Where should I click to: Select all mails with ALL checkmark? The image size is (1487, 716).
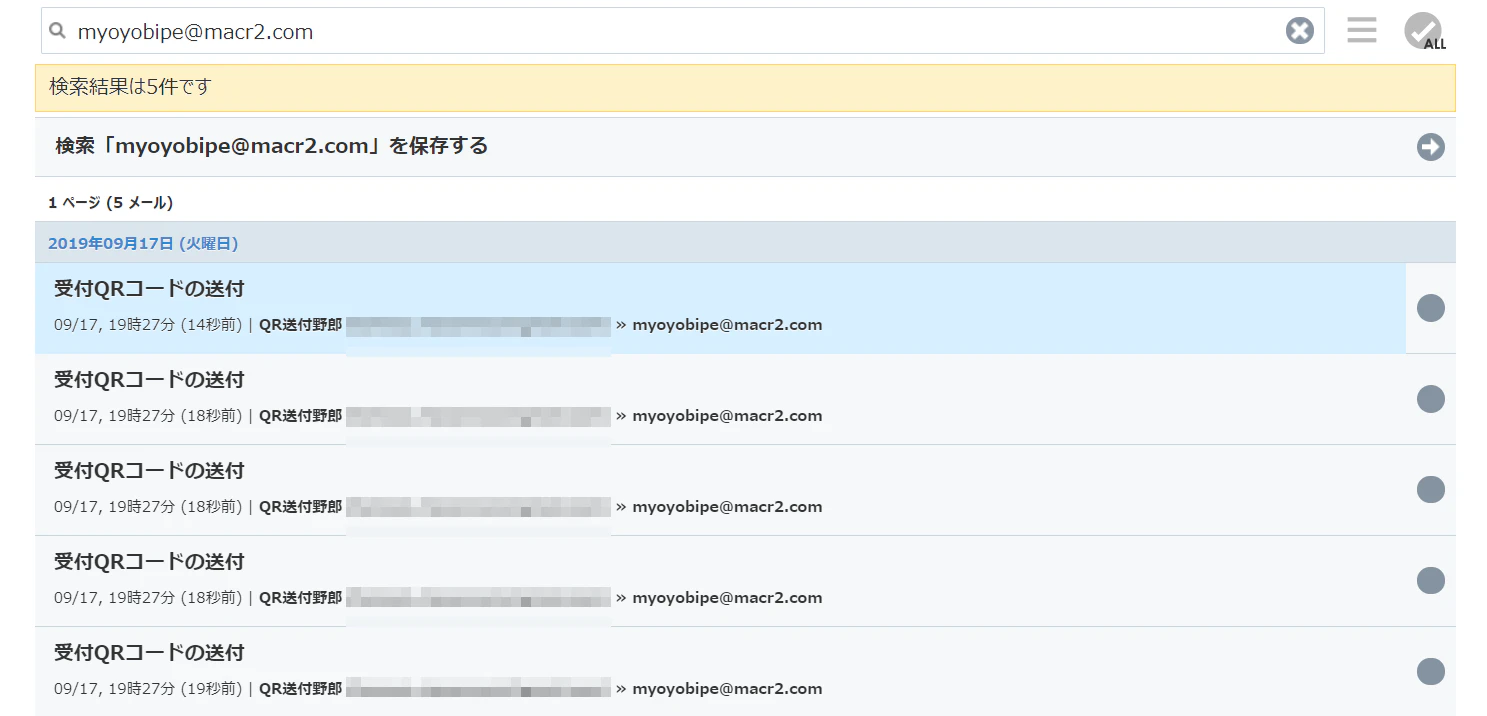(1424, 31)
